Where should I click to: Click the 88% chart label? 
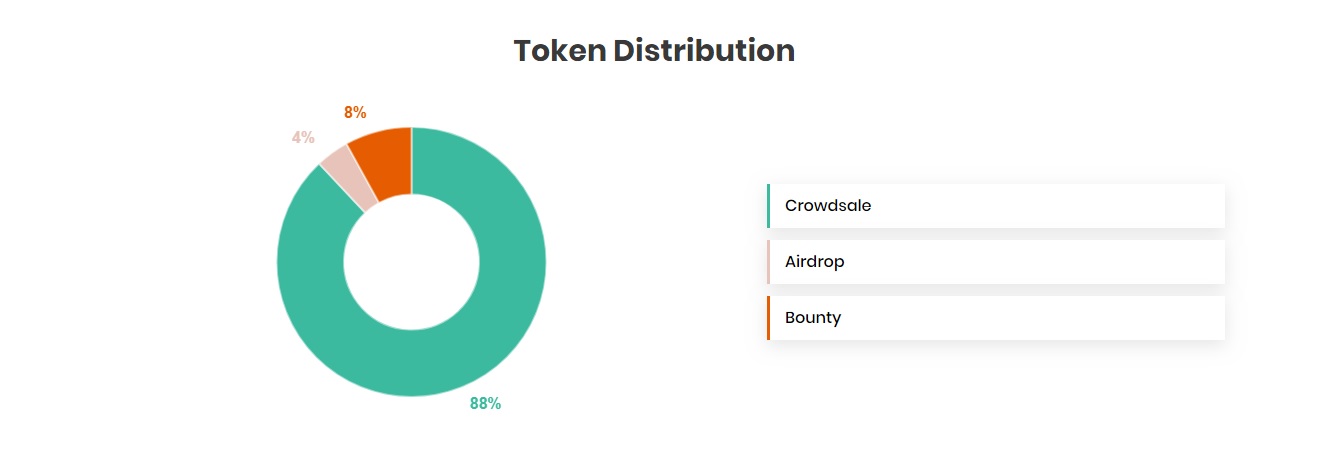click(x=485, y=404)
